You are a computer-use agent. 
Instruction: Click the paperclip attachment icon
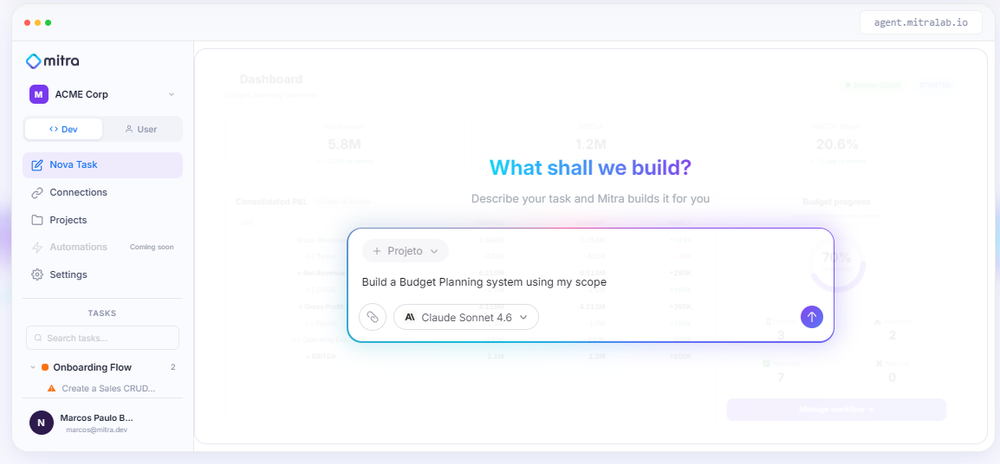(372, 317)
